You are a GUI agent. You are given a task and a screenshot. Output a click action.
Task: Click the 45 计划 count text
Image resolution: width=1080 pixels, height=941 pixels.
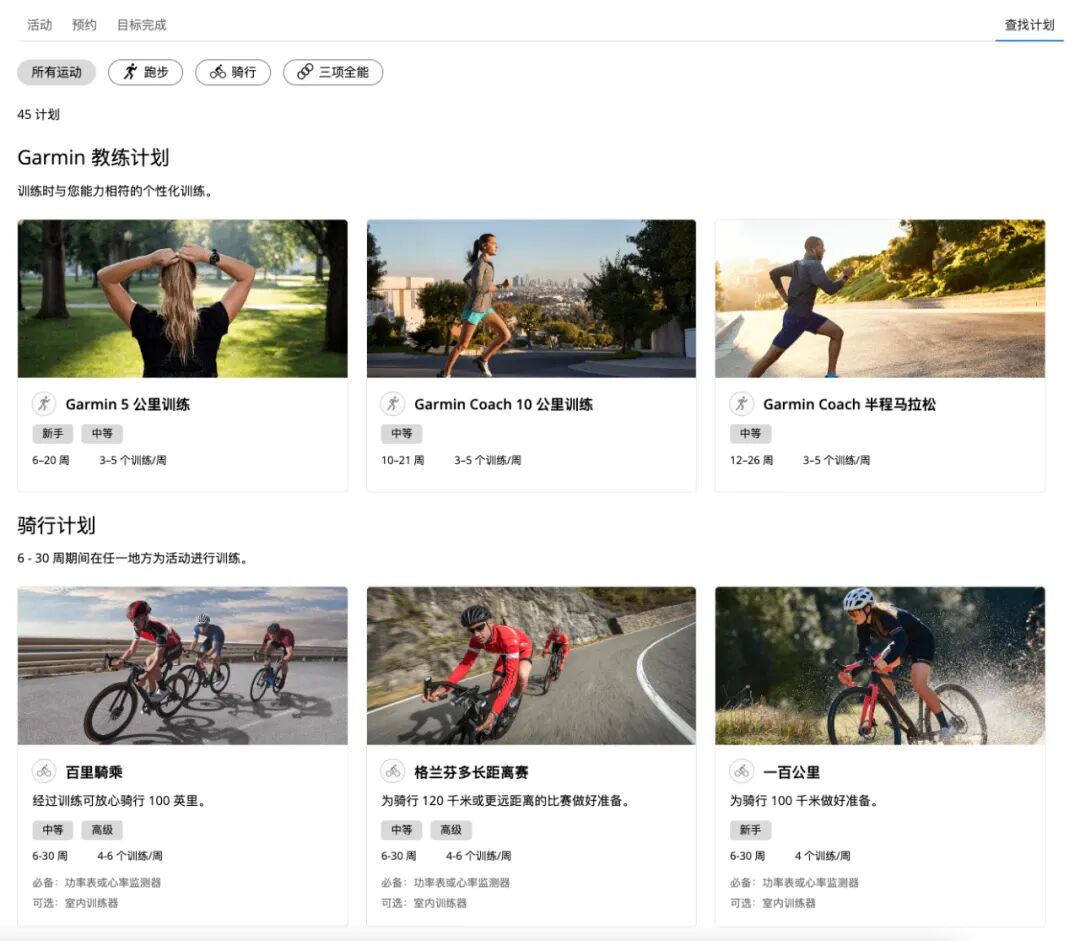click(39, 114)
